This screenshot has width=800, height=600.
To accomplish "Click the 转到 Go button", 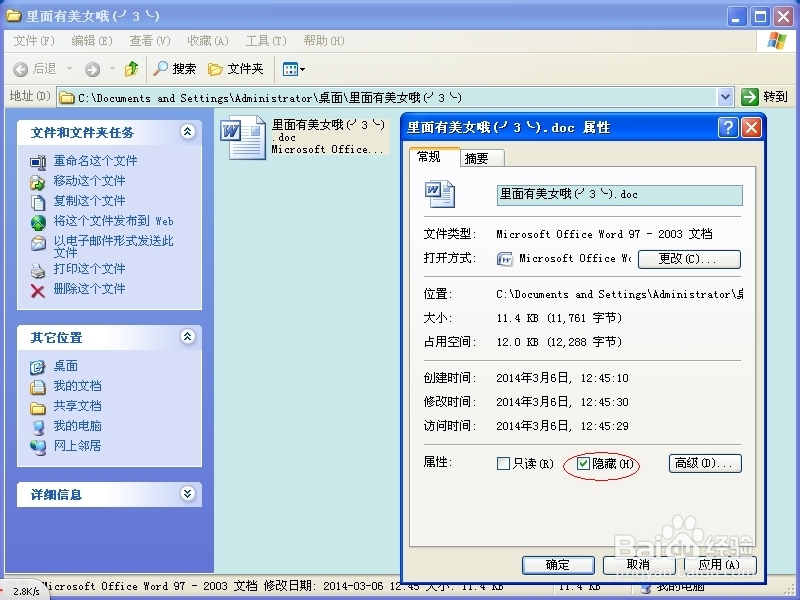I will [x=764, y=96].
